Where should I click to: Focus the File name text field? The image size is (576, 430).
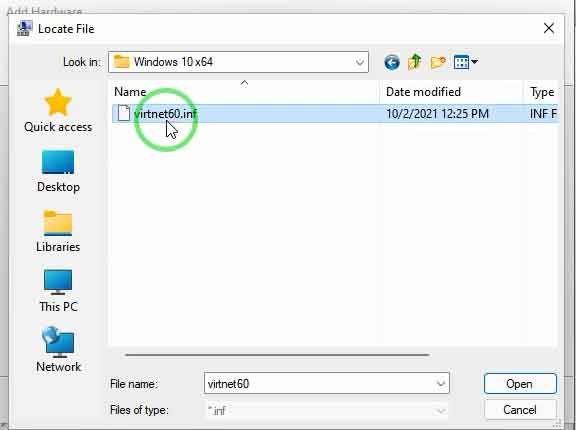(320, 384)
